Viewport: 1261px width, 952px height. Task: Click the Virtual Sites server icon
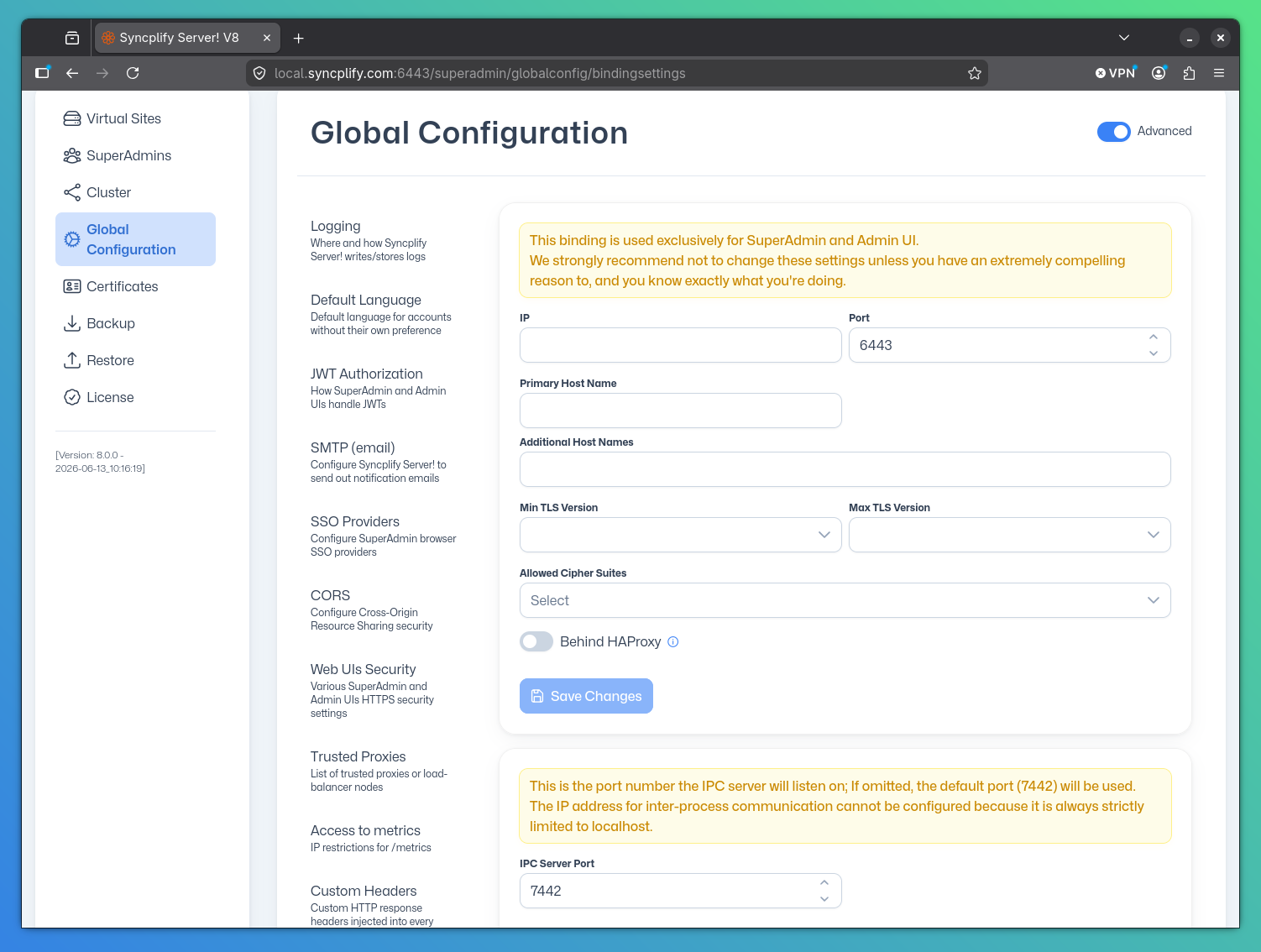tap(72, 118)
